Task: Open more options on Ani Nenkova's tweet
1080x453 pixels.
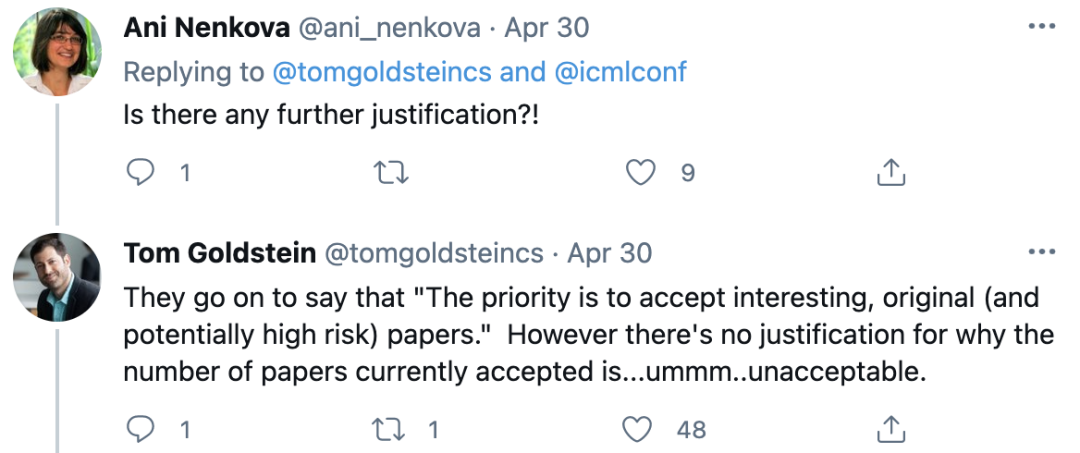Action: tap(1041, 25)
